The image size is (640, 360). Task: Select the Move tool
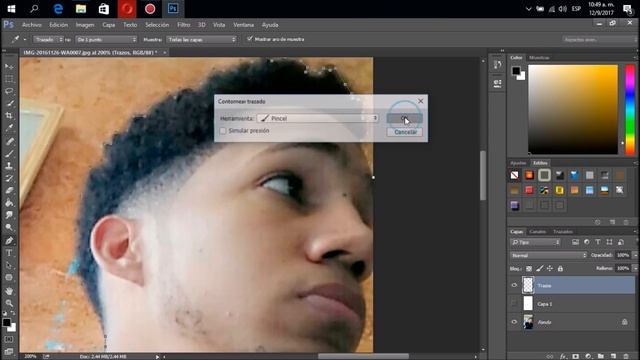point(9,66)
